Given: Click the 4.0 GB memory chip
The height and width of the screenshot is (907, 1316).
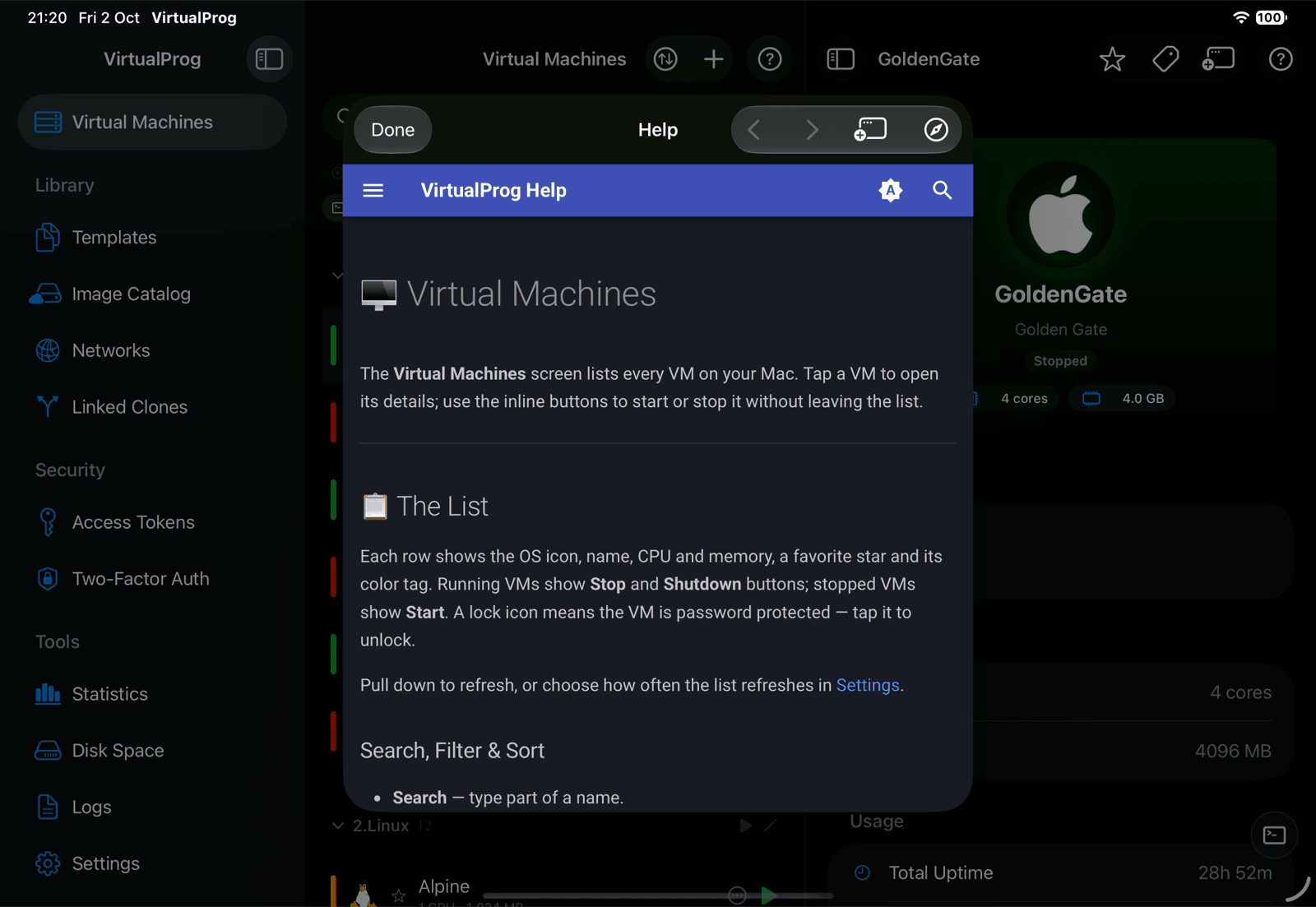Looking at the screenshot, I should click(x=1122, y=399).
